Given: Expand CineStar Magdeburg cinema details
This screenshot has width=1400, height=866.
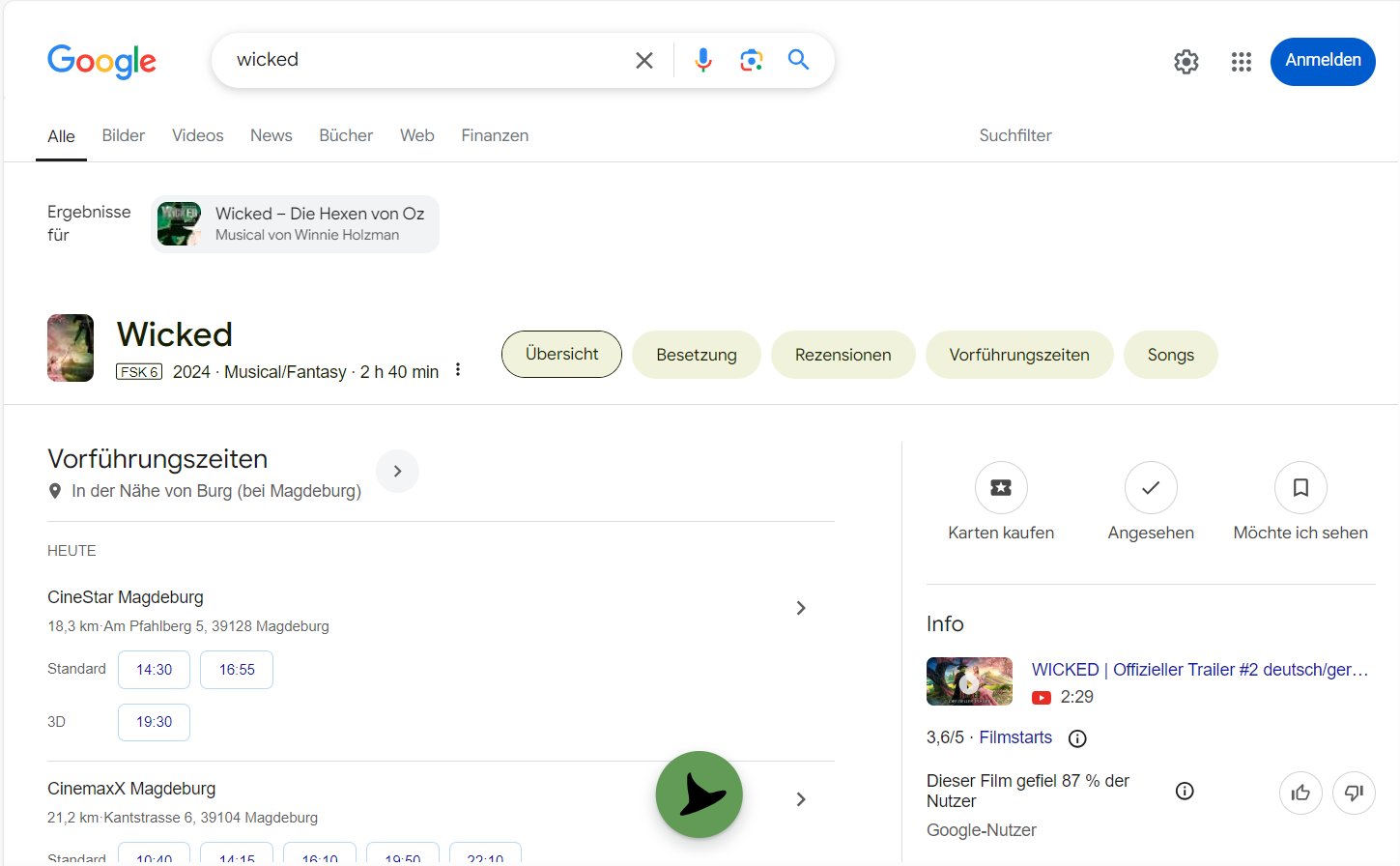Looking at the screenshot, I should pyautogui.click(x=800, y=608).
